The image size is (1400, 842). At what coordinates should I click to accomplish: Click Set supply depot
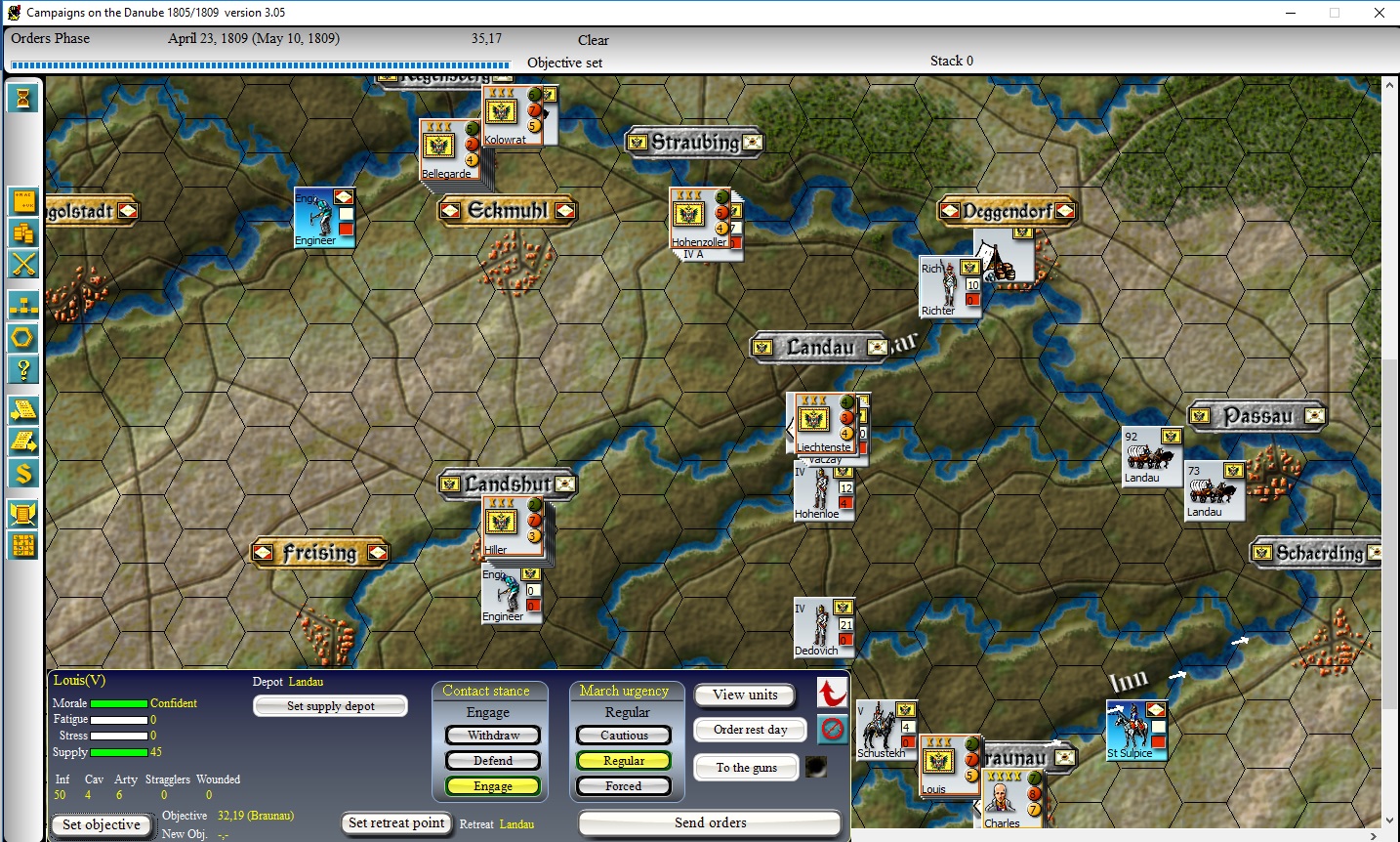(x=331, y=706)
